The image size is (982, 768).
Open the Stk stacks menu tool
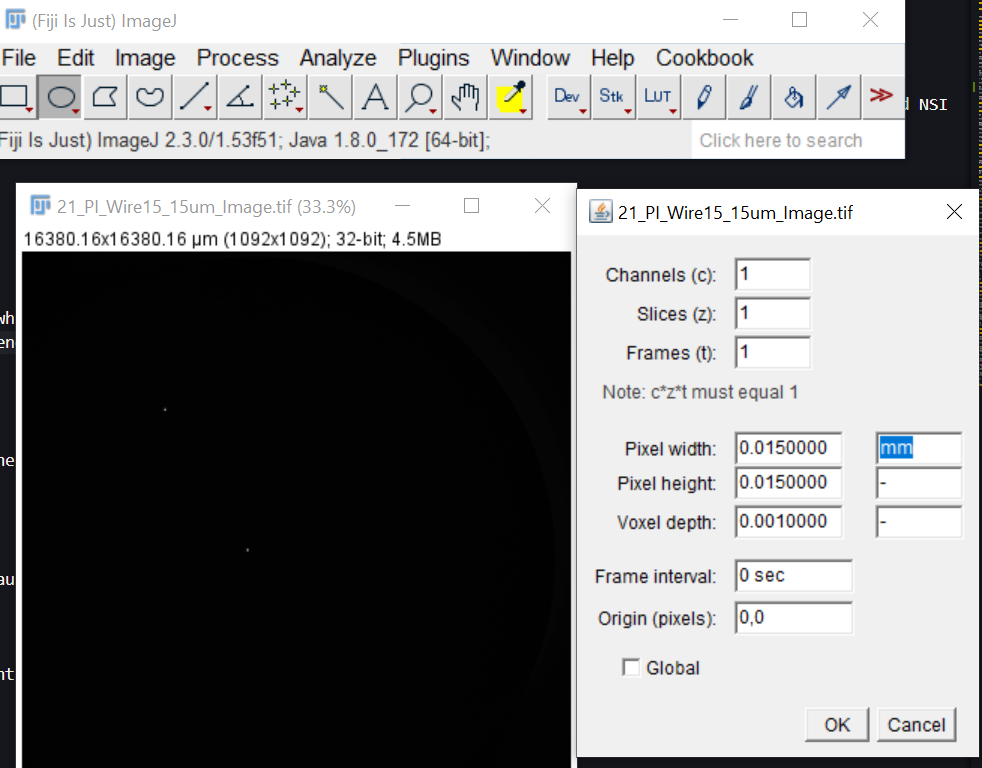[613, 97]
